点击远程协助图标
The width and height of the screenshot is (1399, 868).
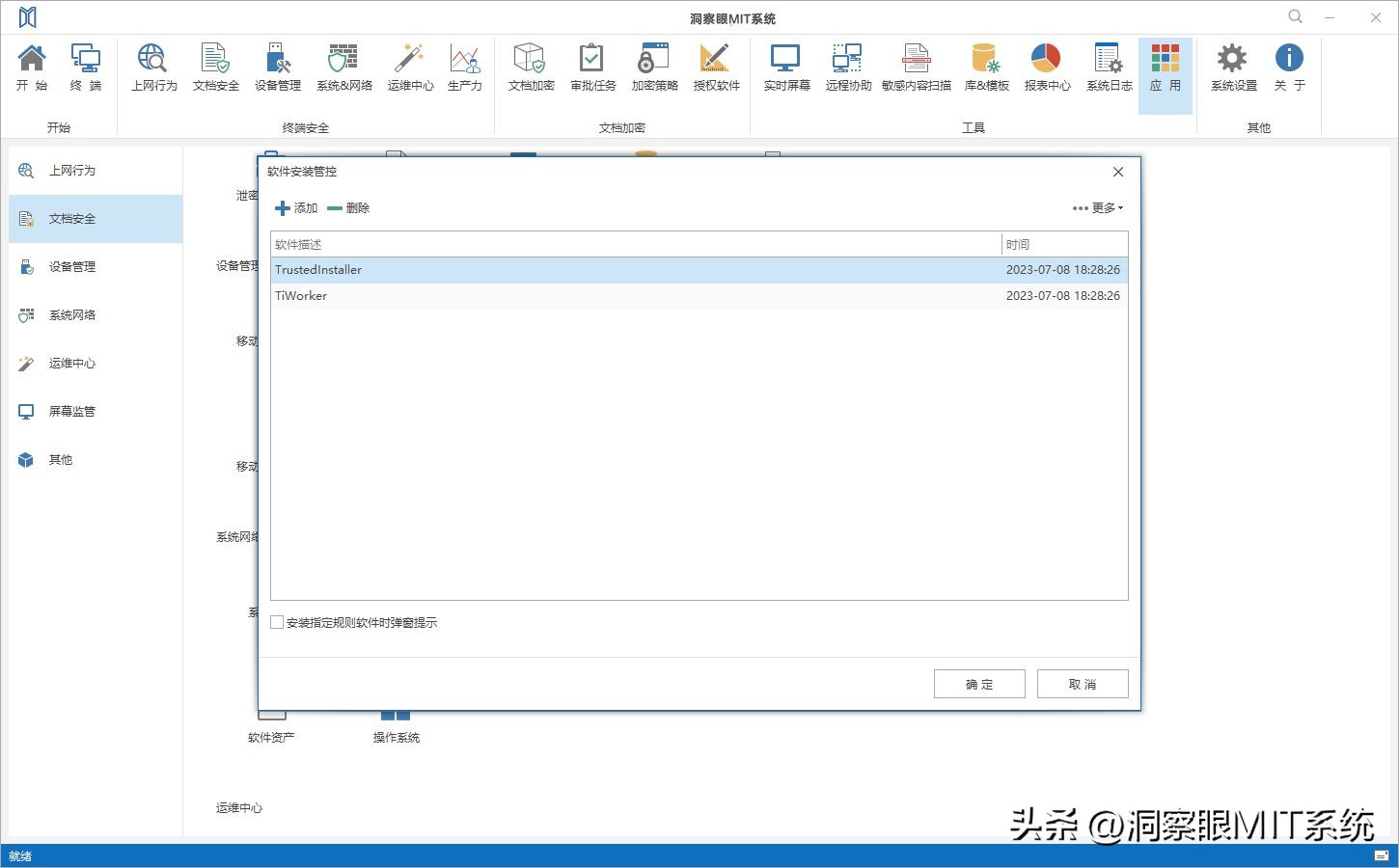point(846,66)
